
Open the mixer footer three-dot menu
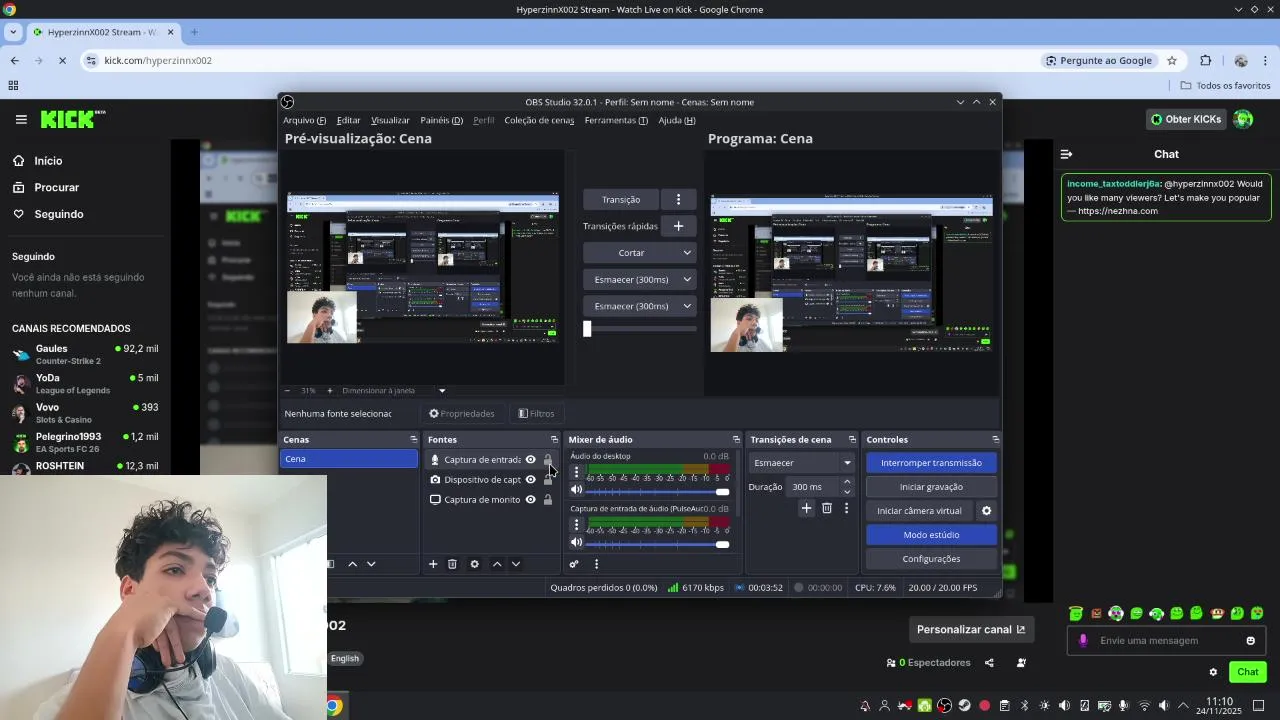pyautogui.click(x=596, y=564)
